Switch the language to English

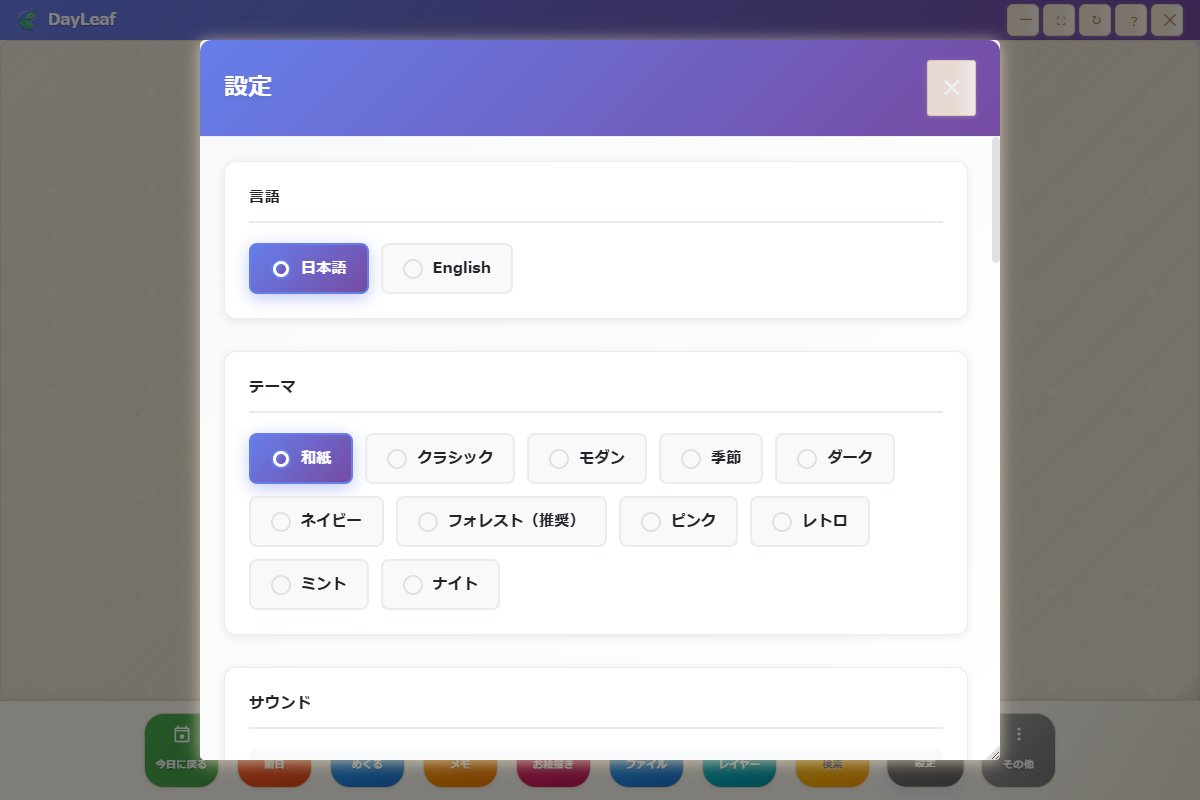[446, 268]
